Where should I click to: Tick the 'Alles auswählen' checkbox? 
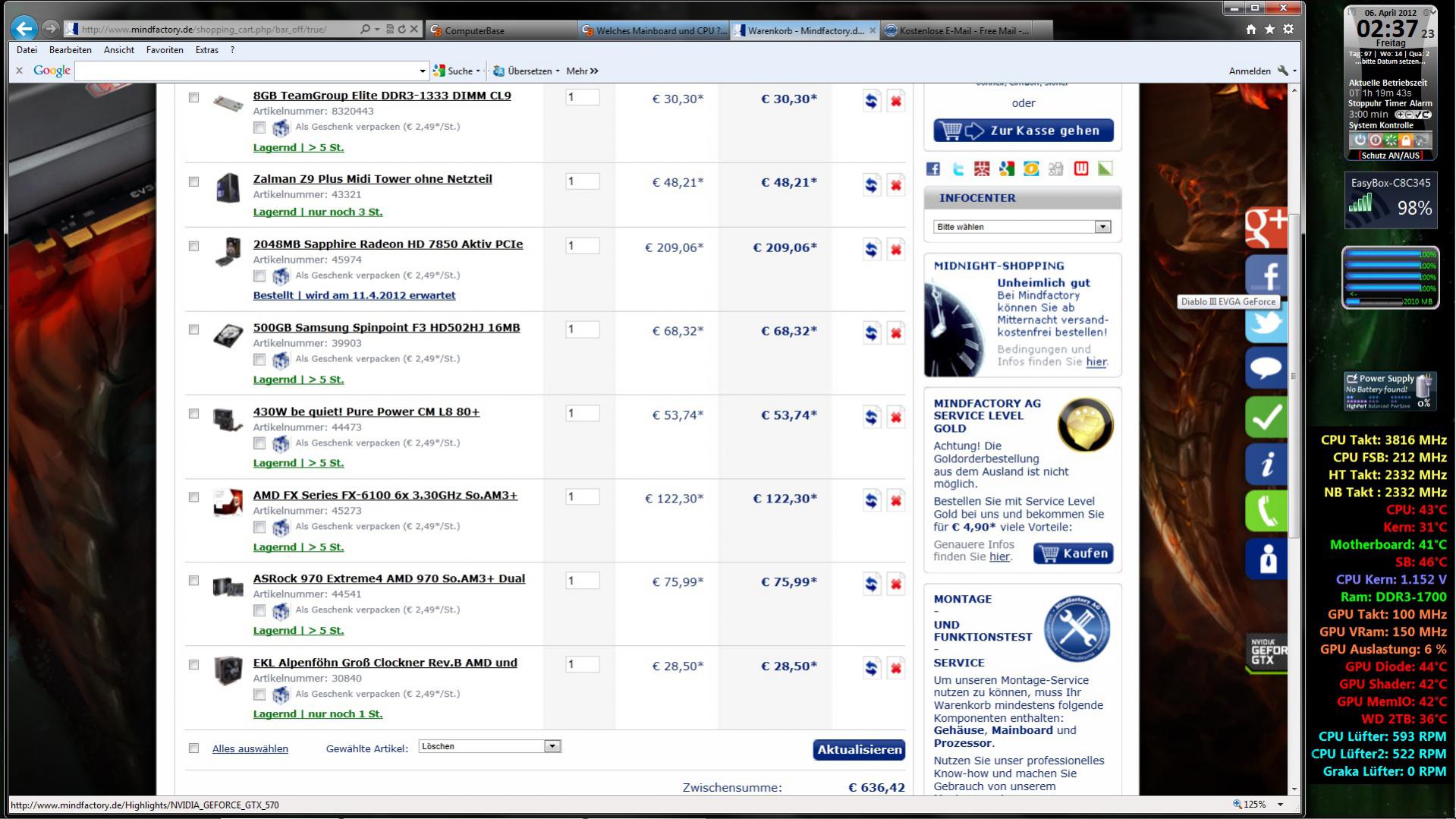pyautogui.click(x=193, y=748)
